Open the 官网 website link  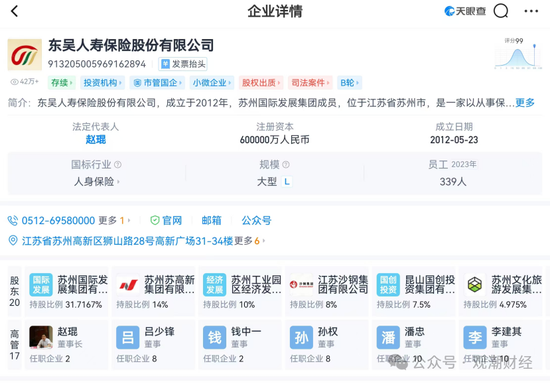click(166, 221)
